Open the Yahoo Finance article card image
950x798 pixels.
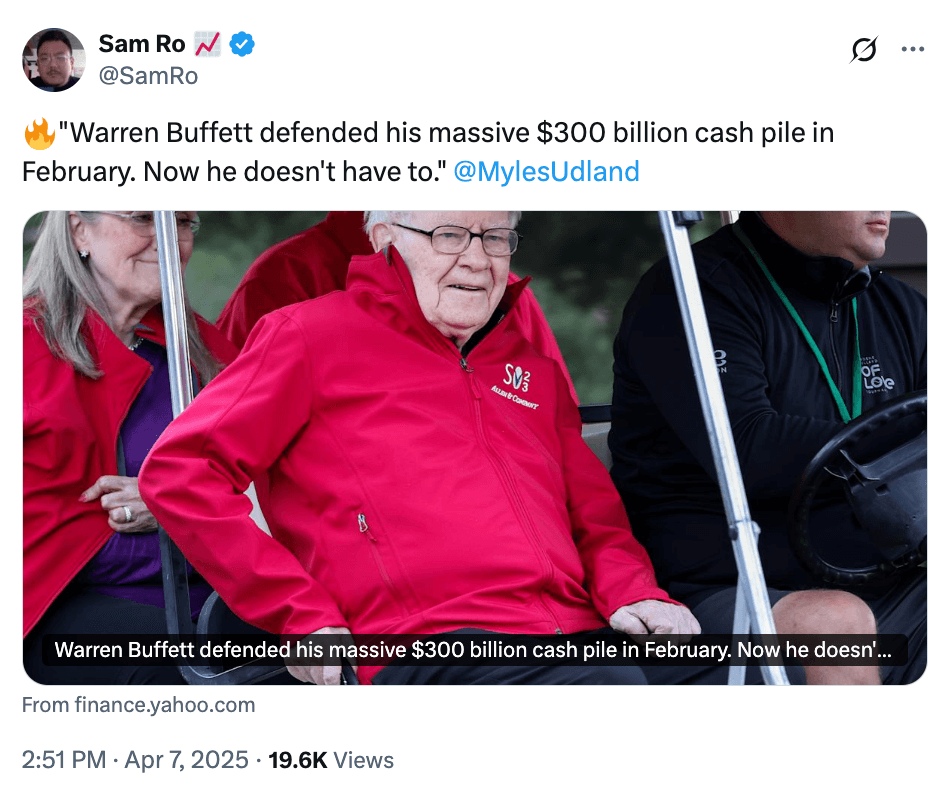click(x=475, y=448)
